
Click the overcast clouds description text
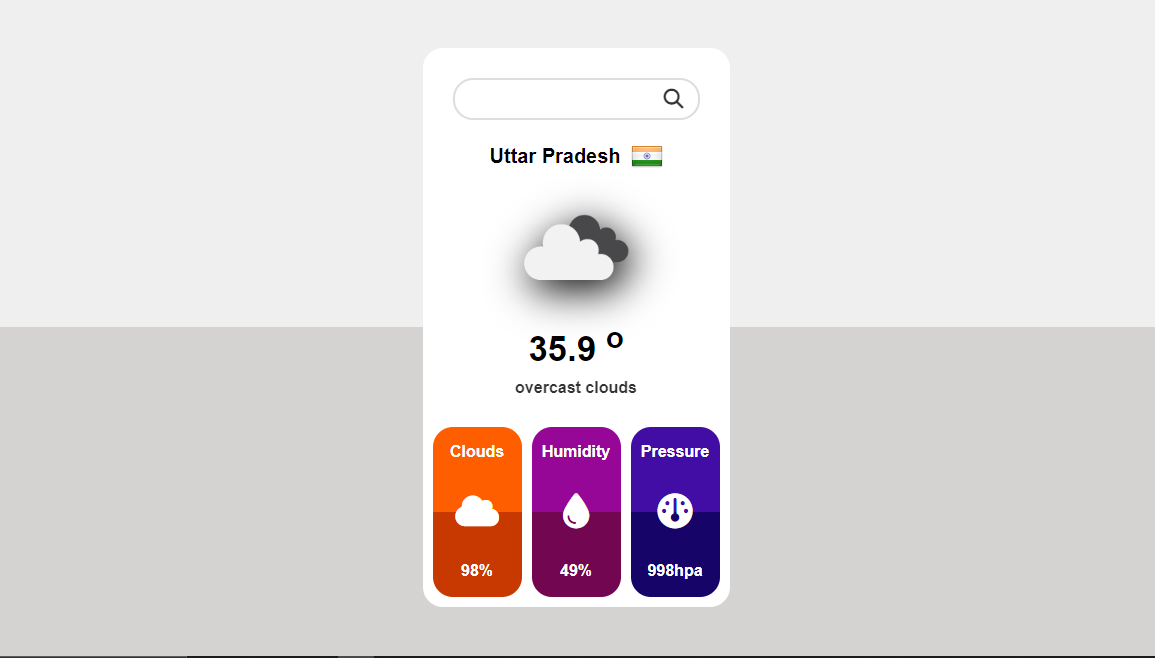click(576, 388)
